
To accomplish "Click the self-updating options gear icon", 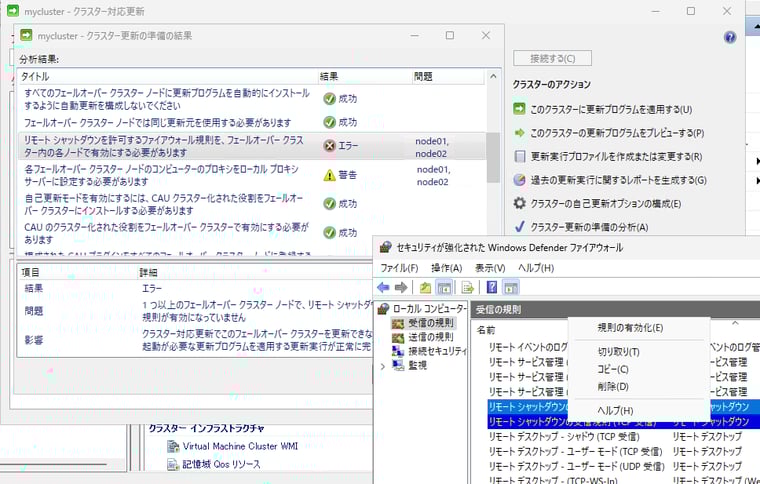I will 519,203.
